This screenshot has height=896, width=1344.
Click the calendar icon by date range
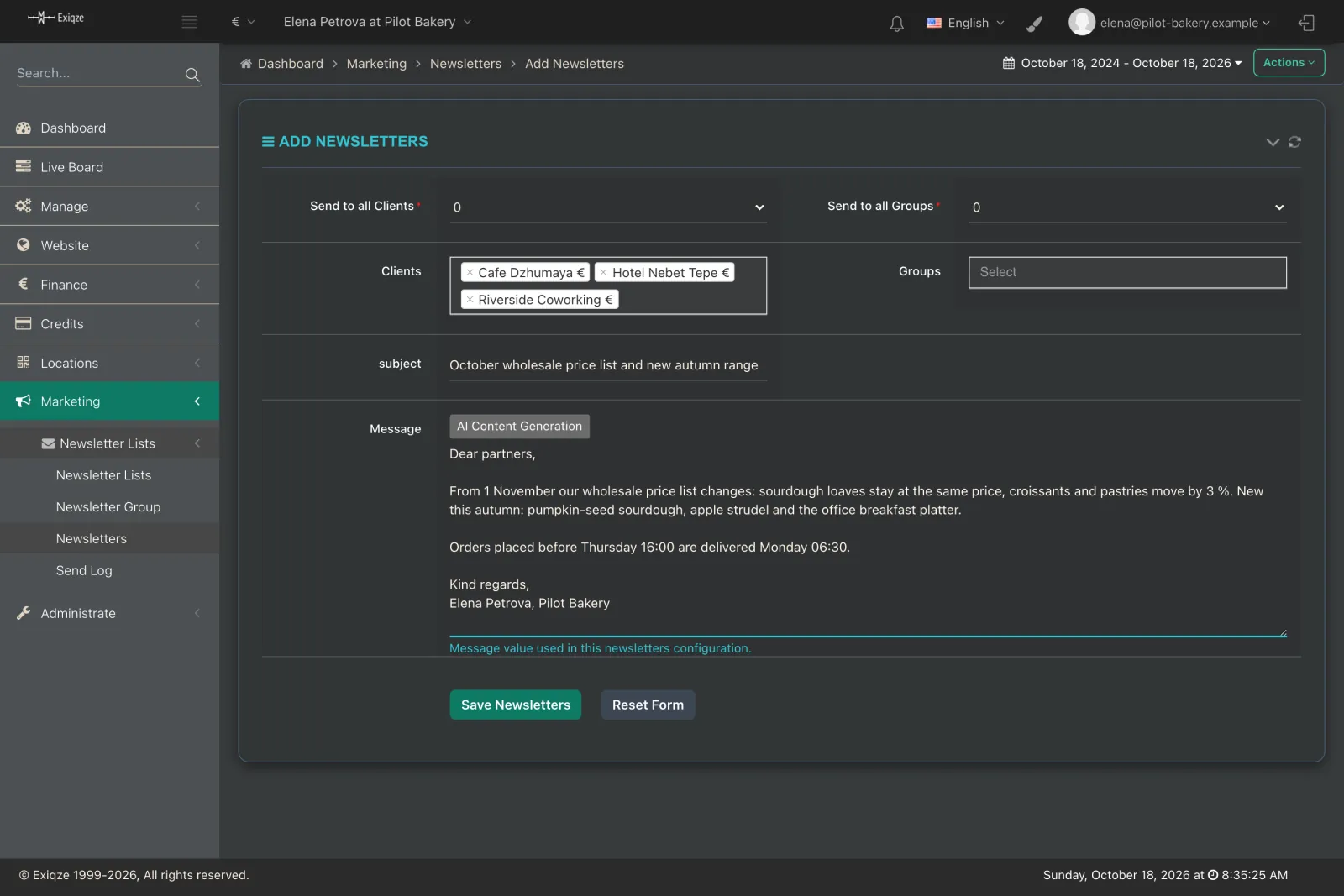[x=1009, y=63]
